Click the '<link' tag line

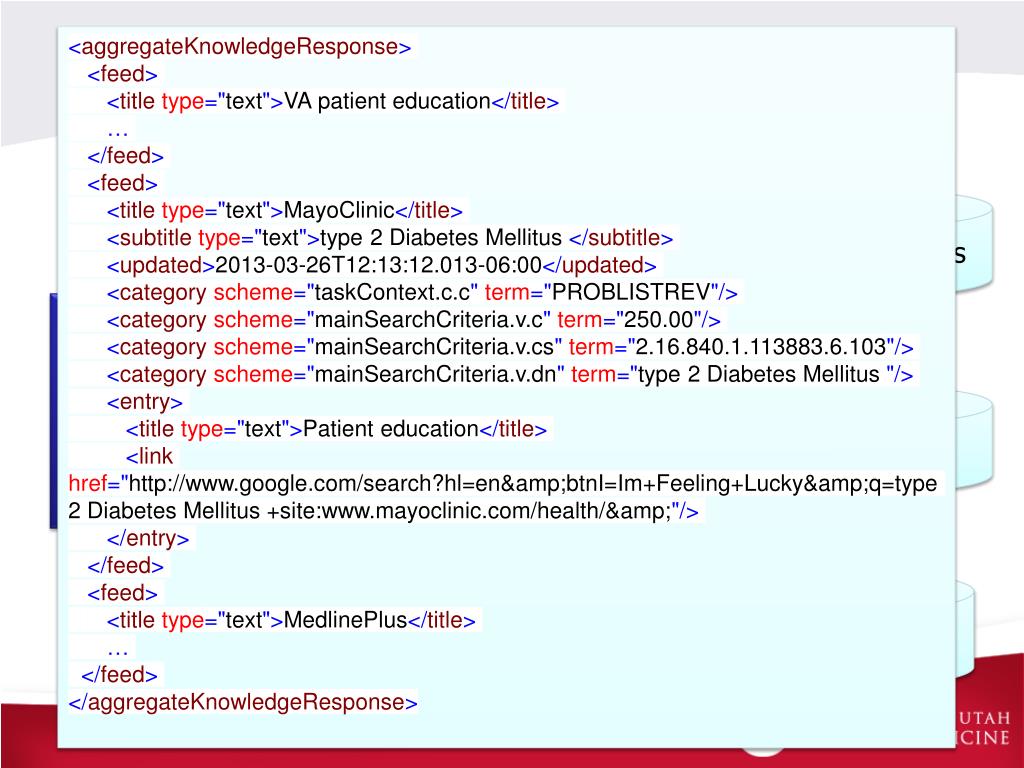pyautogui.click(x=150, y=456)
